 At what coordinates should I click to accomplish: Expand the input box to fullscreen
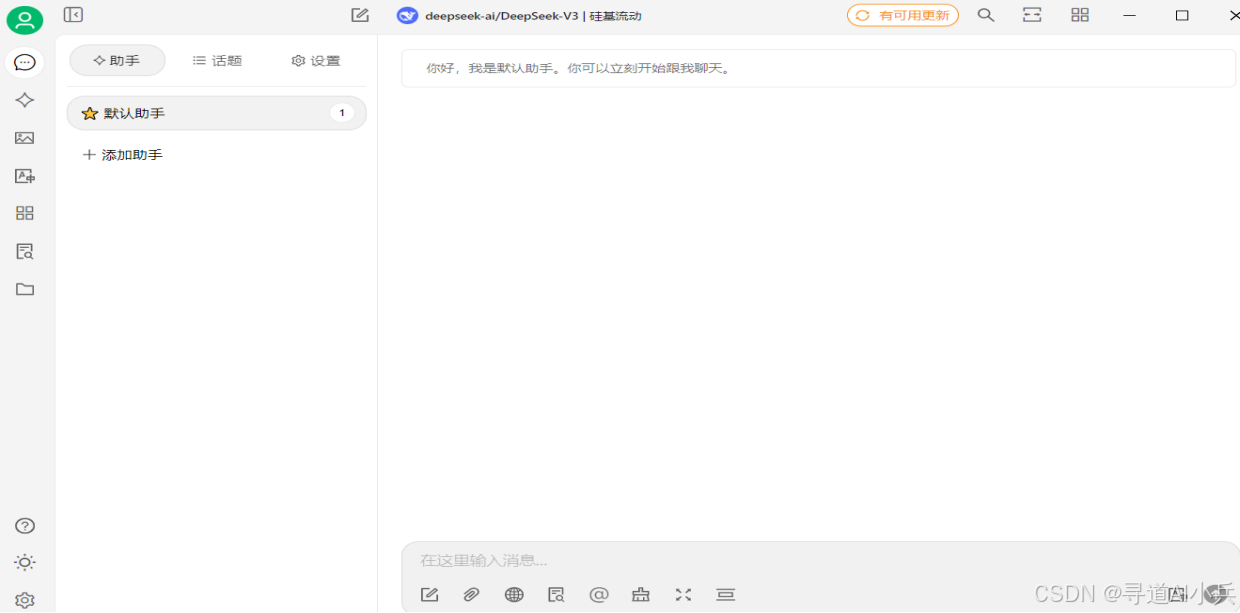point(683,595)
